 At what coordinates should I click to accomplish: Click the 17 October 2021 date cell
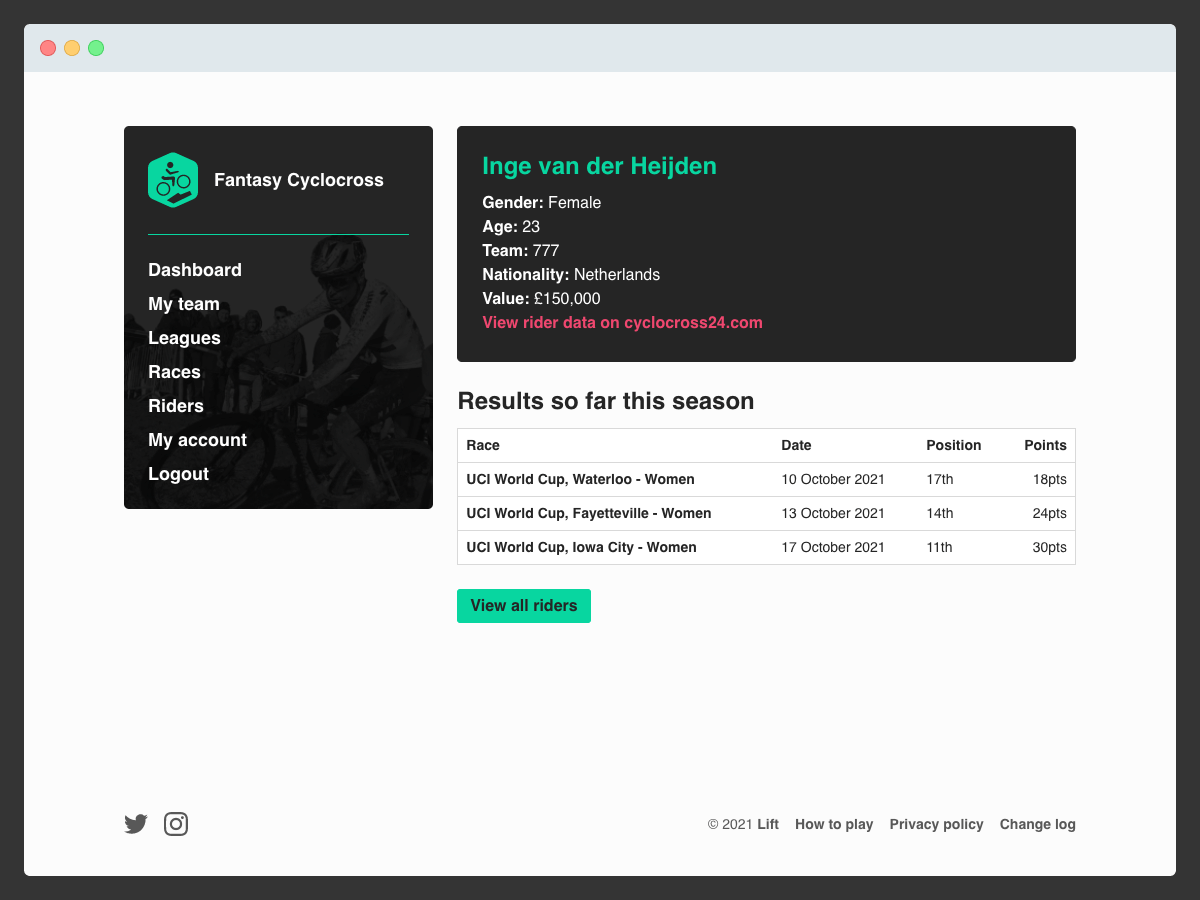tap(833, 548)
